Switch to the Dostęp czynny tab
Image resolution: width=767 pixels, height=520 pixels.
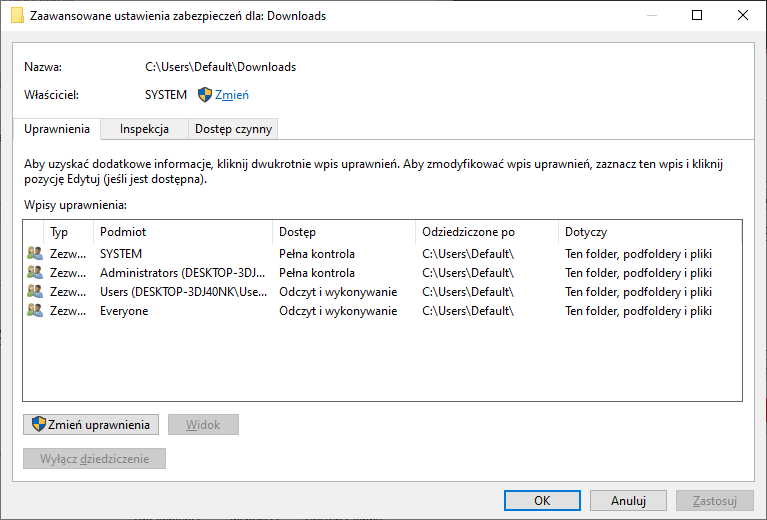[x=233, y=129]
